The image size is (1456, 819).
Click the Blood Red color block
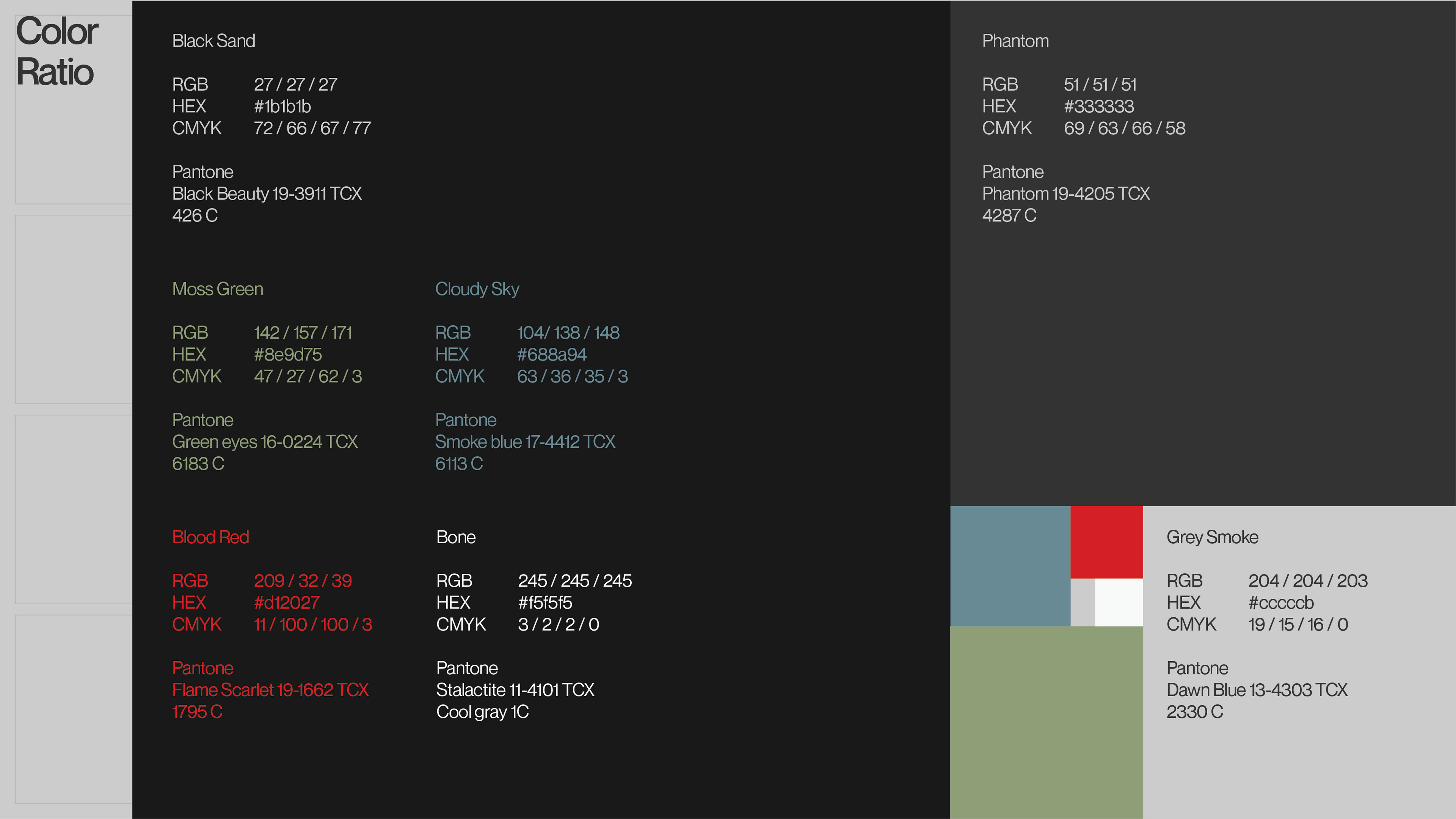(1106, 542)
